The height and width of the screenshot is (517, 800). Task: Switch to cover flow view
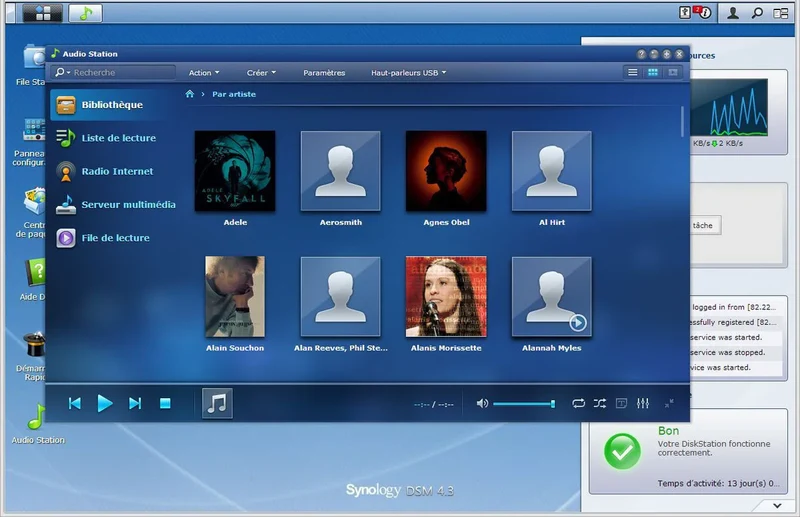[673, 72]
